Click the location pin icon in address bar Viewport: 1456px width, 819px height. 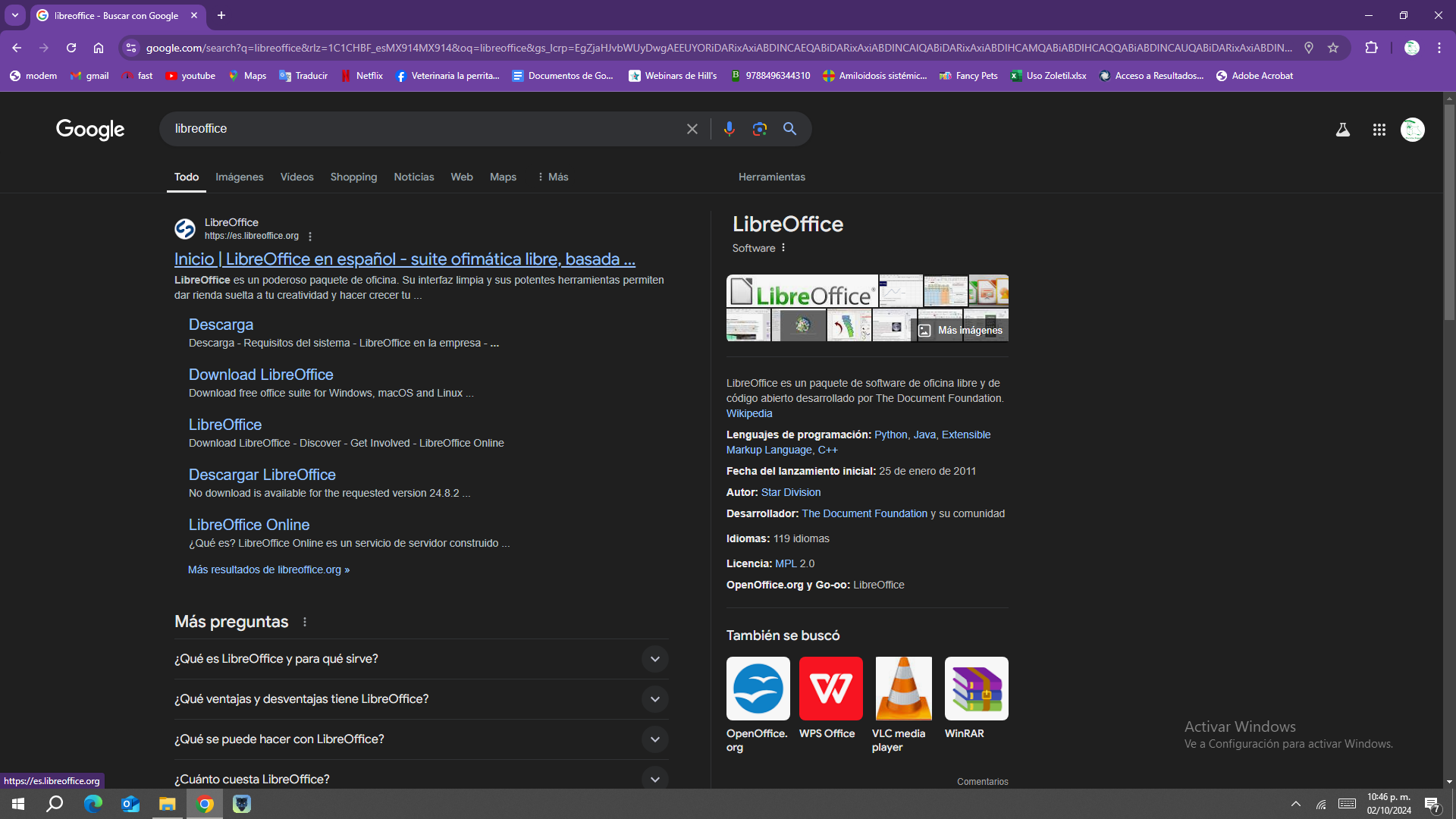click(x=1308, y=48)
